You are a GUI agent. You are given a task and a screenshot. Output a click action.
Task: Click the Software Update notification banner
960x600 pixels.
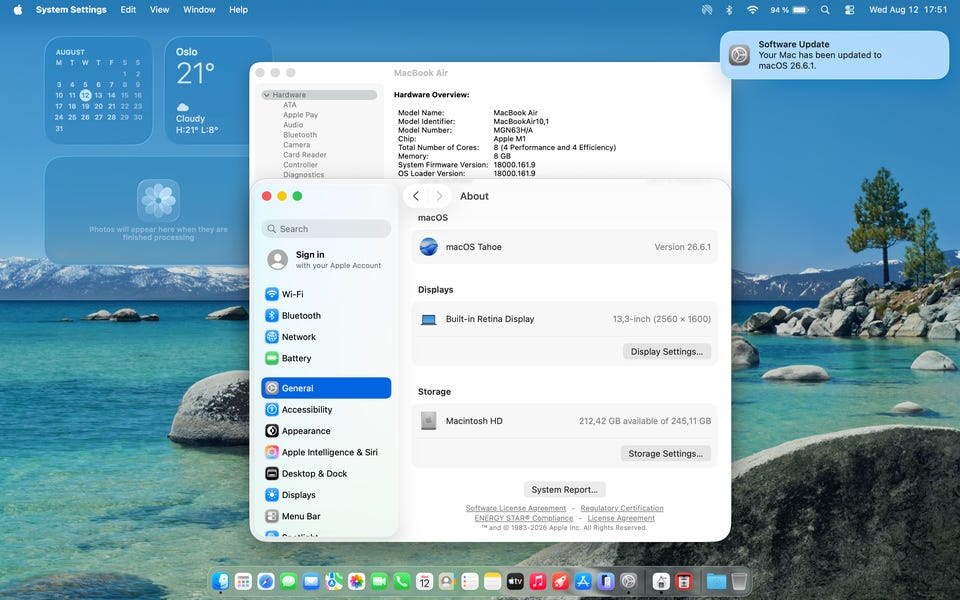click(x=834, y=55)
